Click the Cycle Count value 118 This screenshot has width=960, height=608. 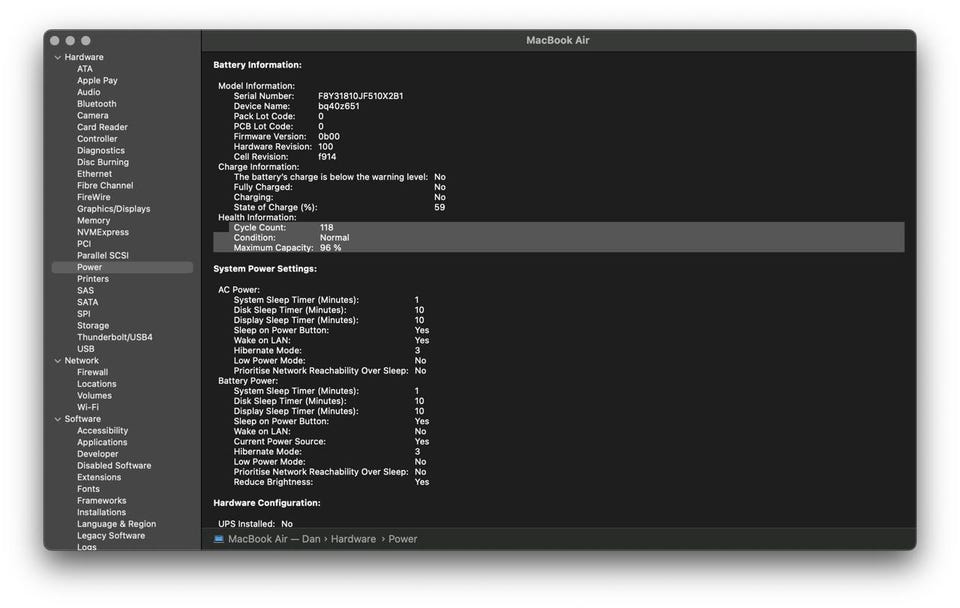click(x=326, y=228)
